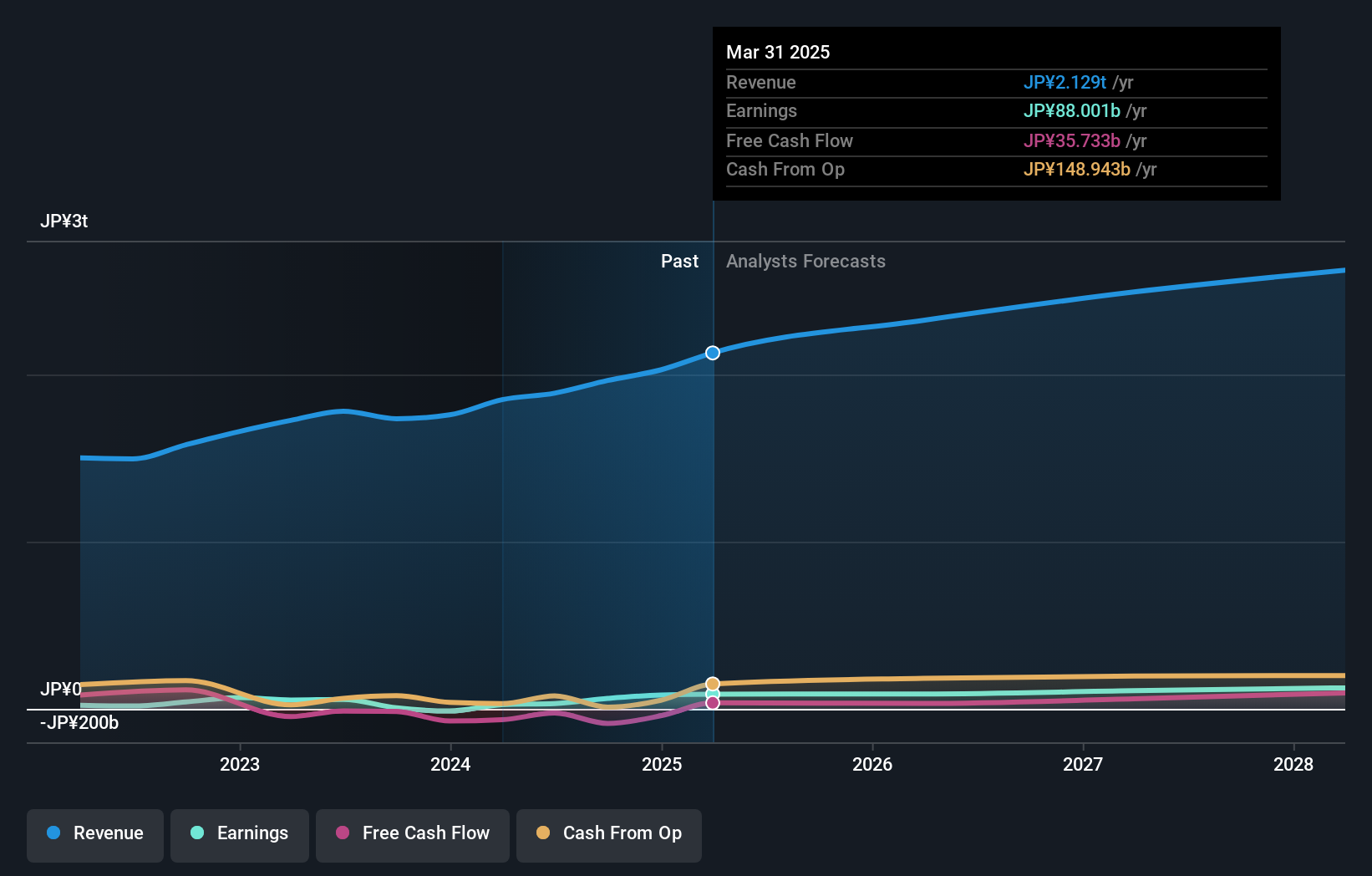Click the Analysts Forecasts label
The width and height of the screenshot is (1372, 876).
(805, 261)
